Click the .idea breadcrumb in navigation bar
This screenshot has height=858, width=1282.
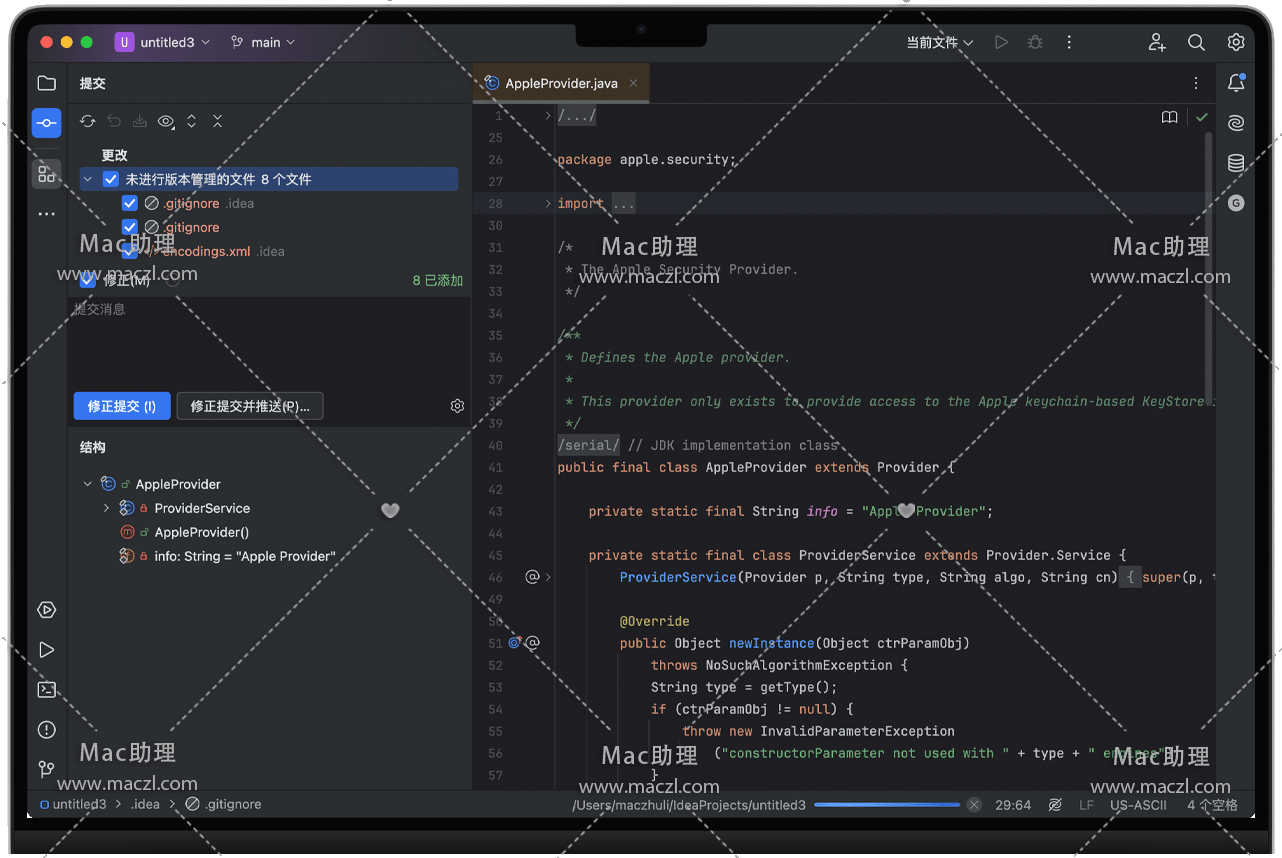pyautogui.click(x=145, y=804)
